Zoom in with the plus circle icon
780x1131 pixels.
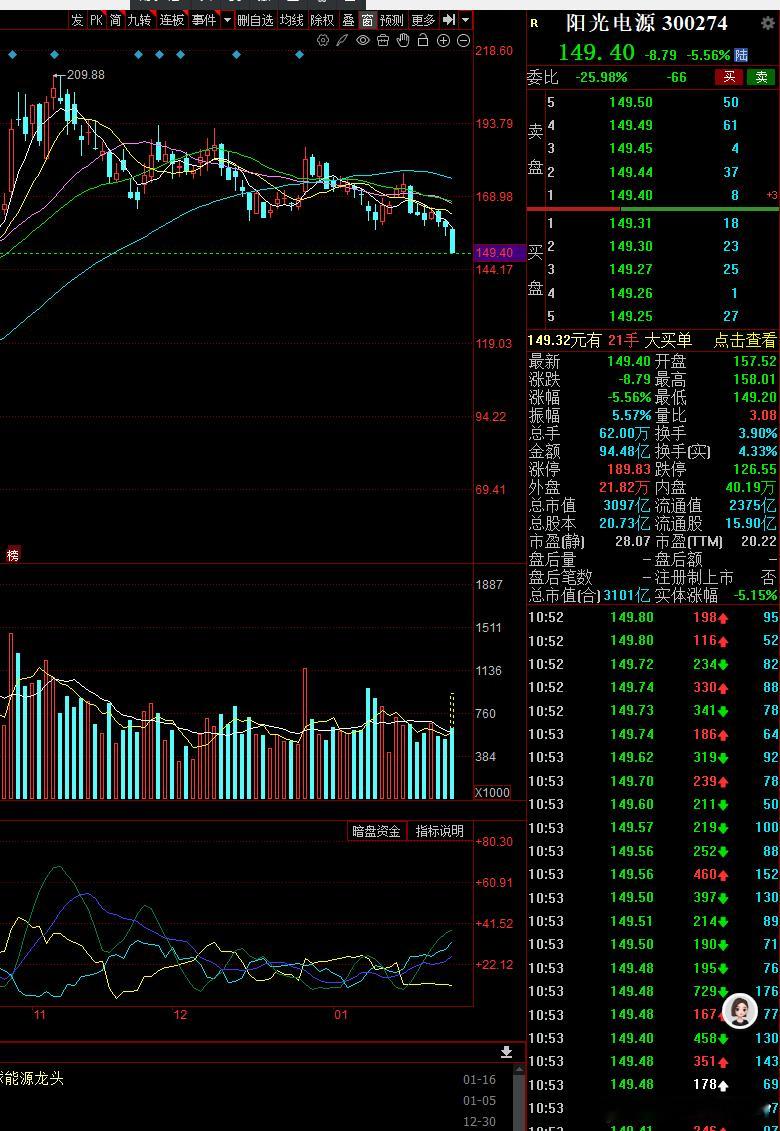pyautogui.click(x=444, y=40)
